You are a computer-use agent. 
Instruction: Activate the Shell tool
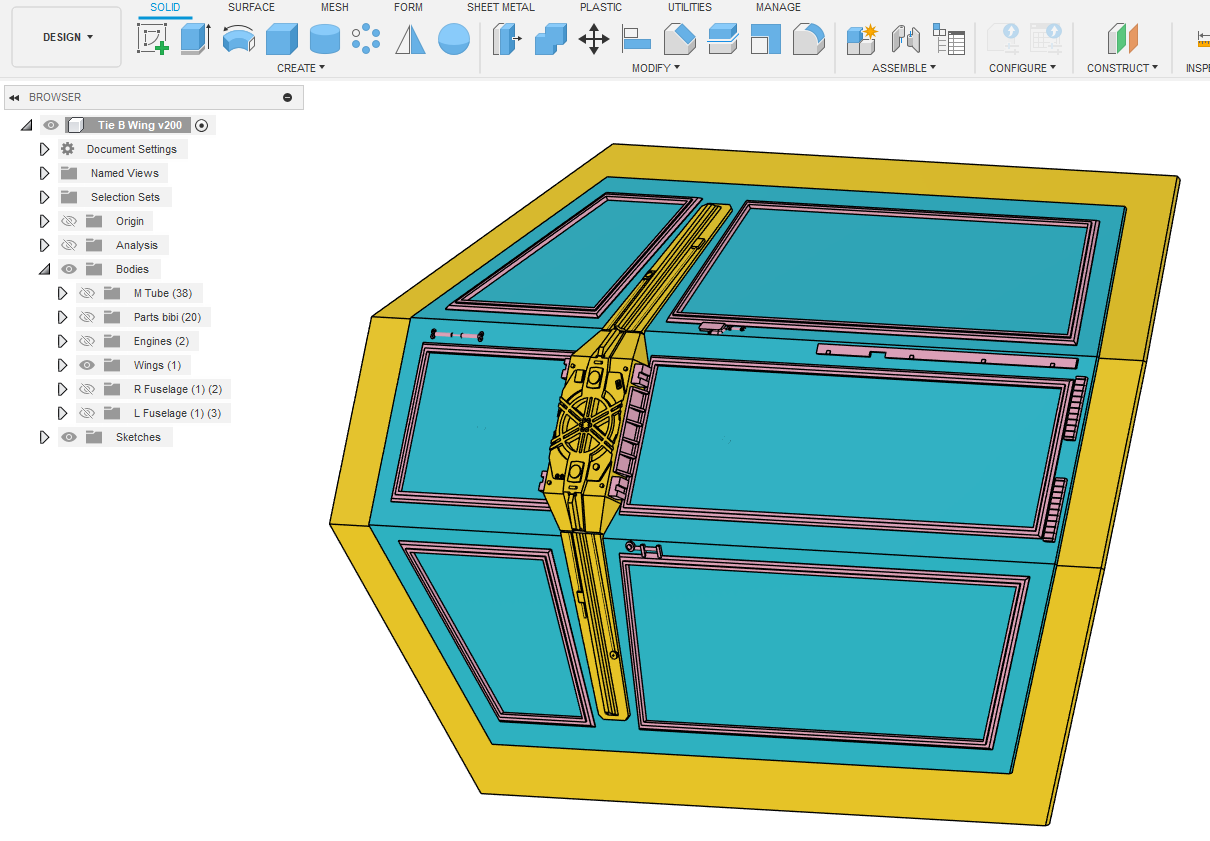click(766, 39)
